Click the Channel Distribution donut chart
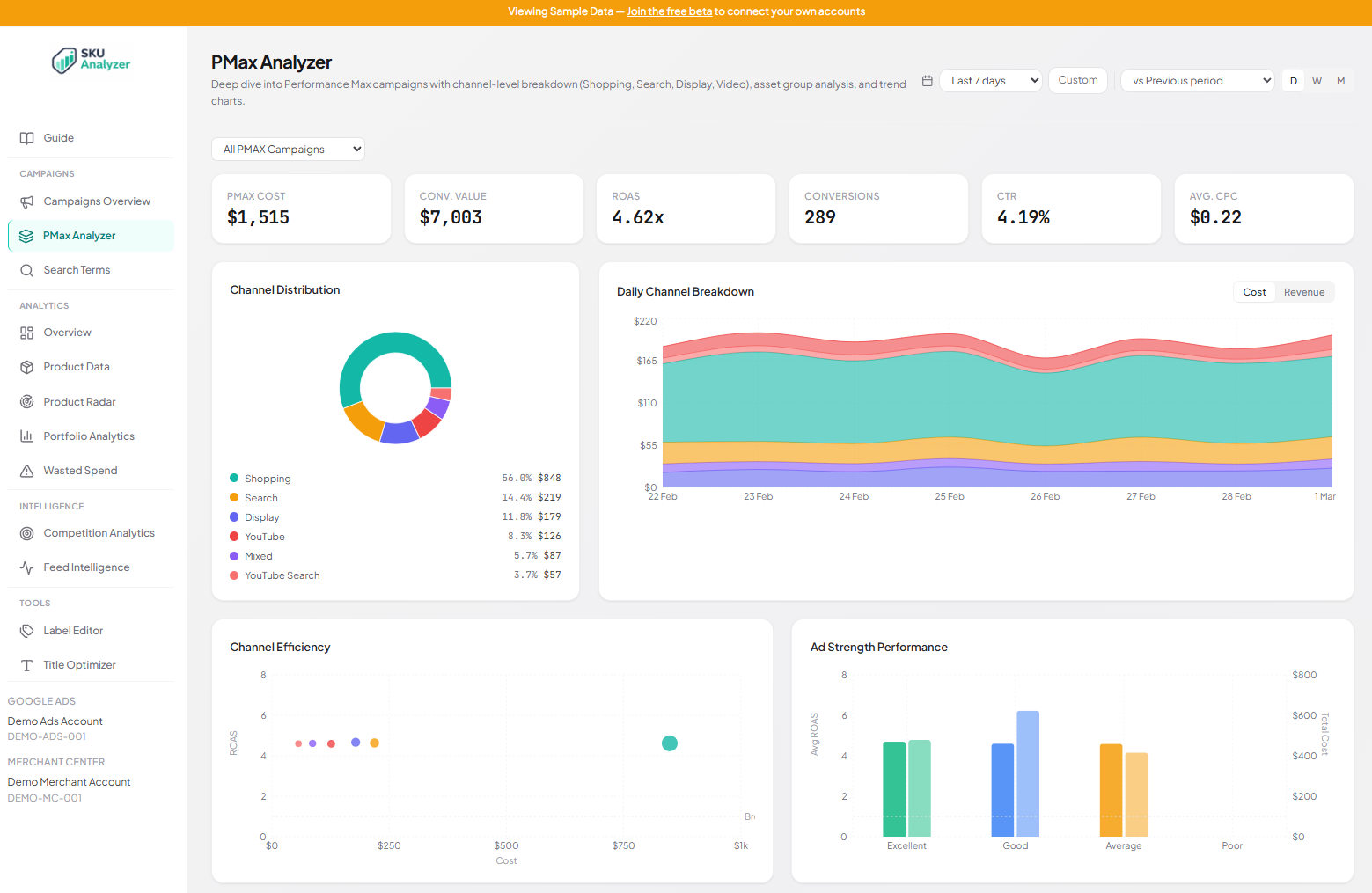The image size is (1372, 893). [395, 388]
